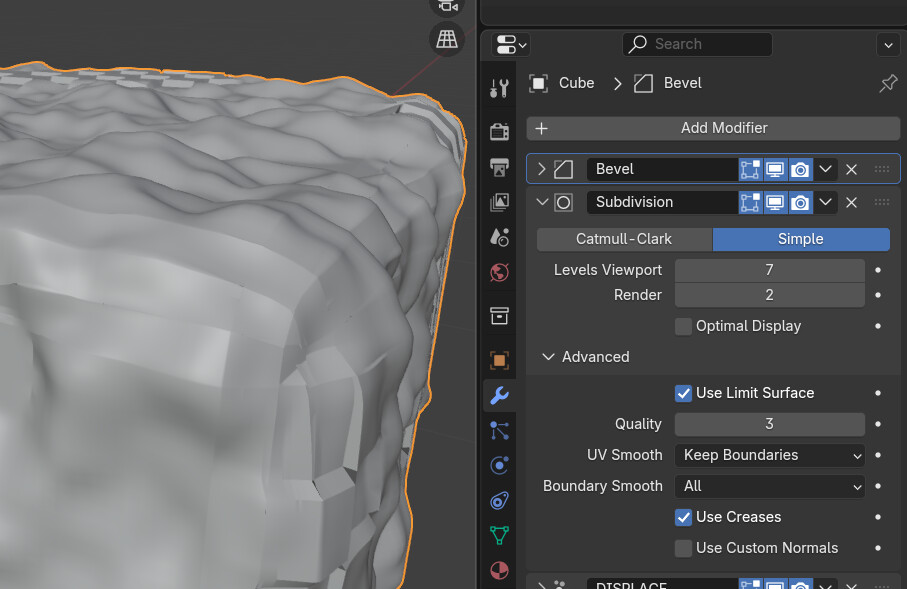This screenshot has height=589, width=907.
Task: Collapse the Advanced section
Action: [548, 357]
